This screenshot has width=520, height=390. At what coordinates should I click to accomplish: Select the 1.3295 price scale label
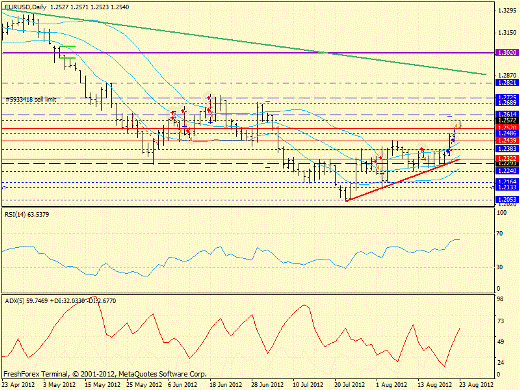coord(507,11)
